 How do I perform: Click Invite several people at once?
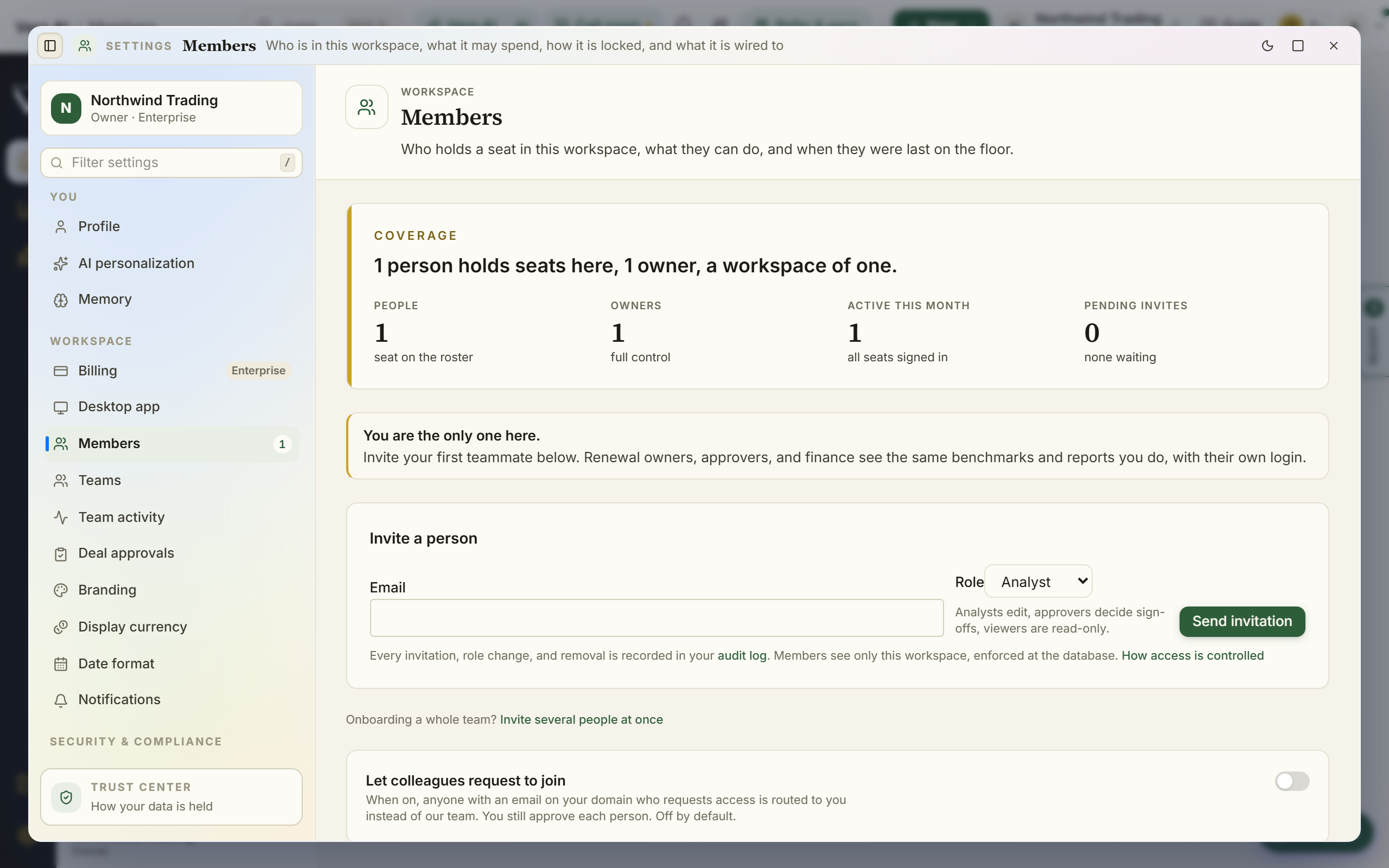coord(581,719)
